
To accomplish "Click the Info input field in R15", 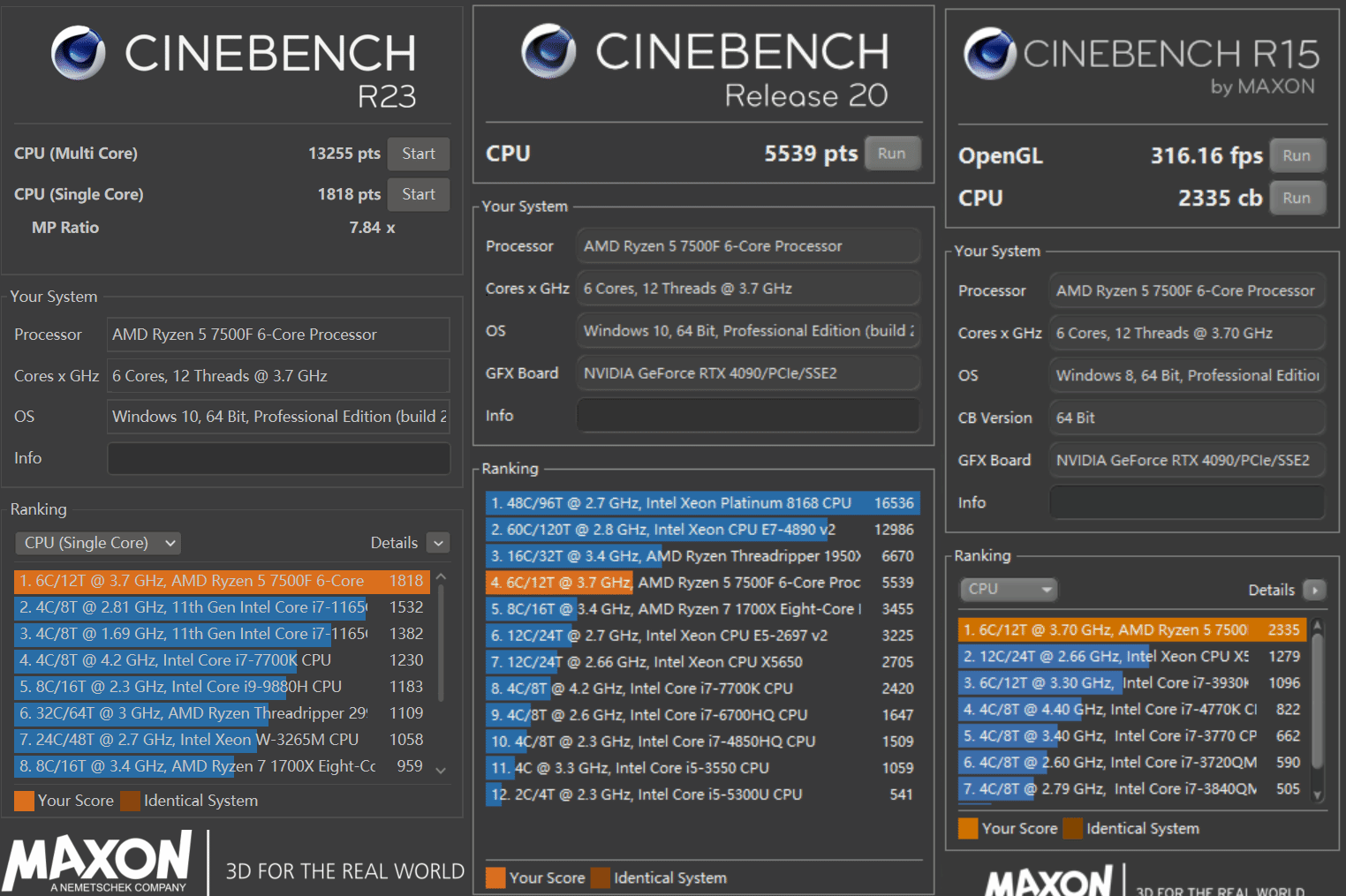I will coord(1187,502).
